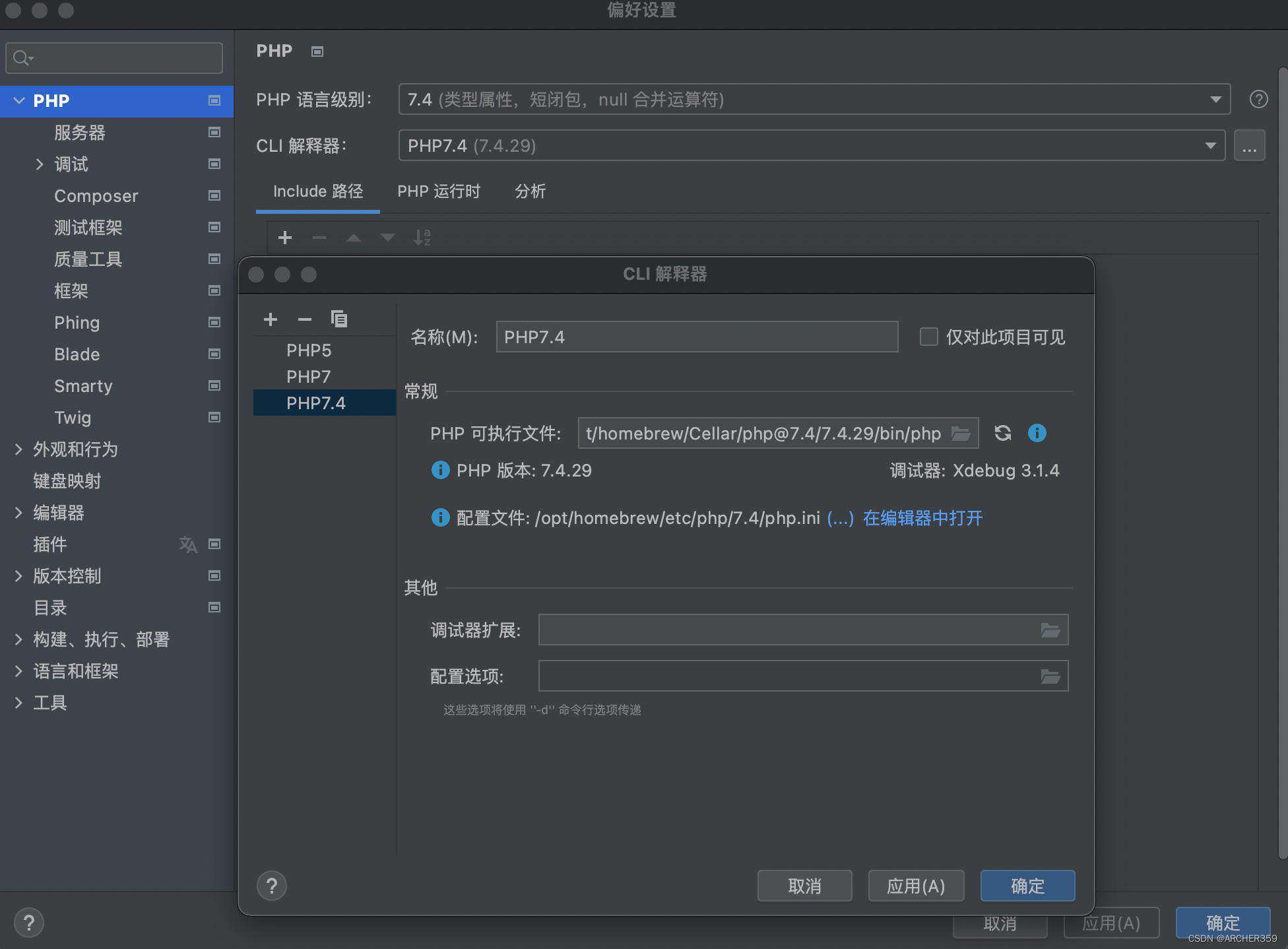The image size is (1288, 949).
Task: Switch to the PHP 运行时 tab
Action: pos(439,191)
